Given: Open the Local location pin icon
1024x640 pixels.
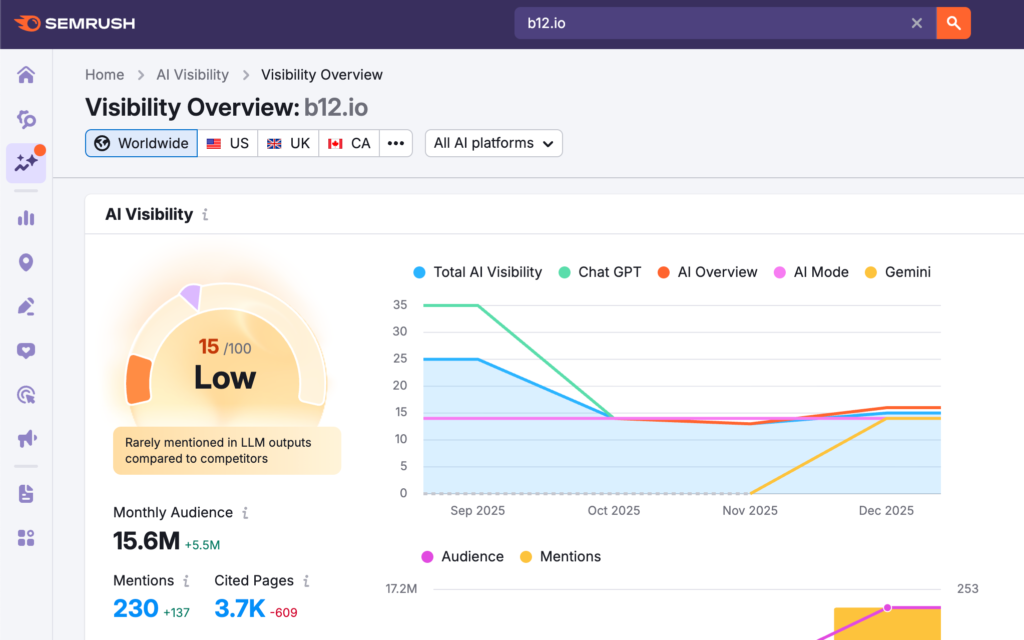Looking at the screenshot, I should tap(26, 262).
